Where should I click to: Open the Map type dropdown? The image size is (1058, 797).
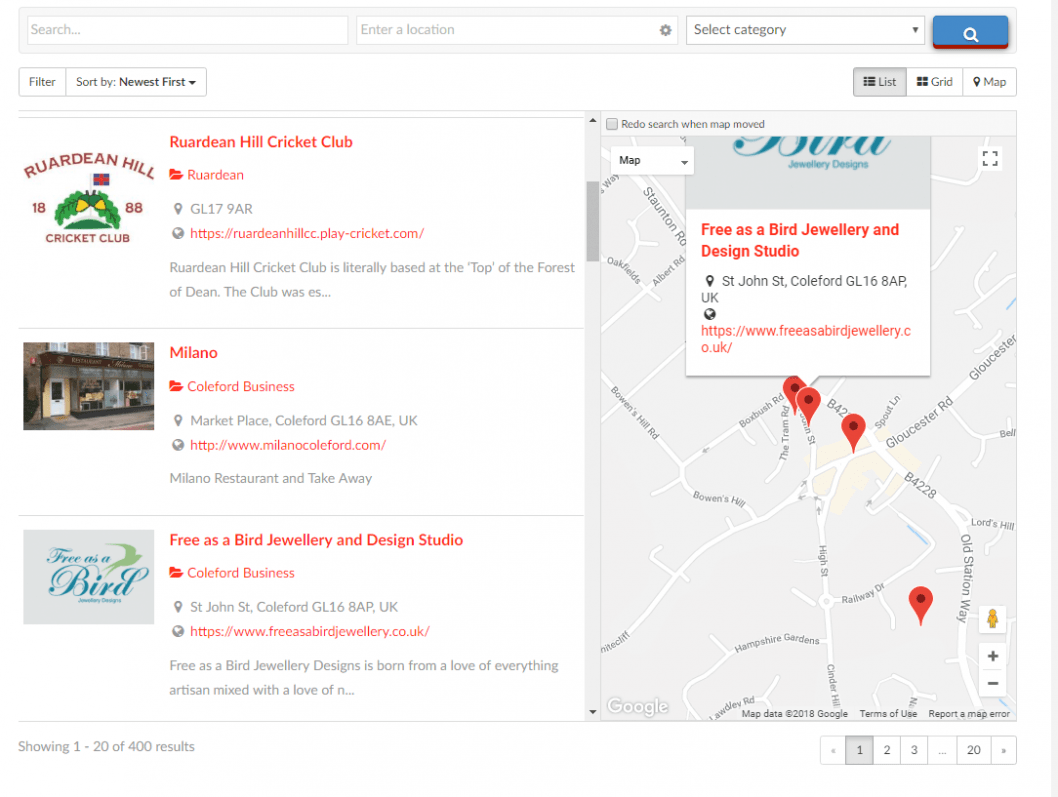tap(652, 161)
